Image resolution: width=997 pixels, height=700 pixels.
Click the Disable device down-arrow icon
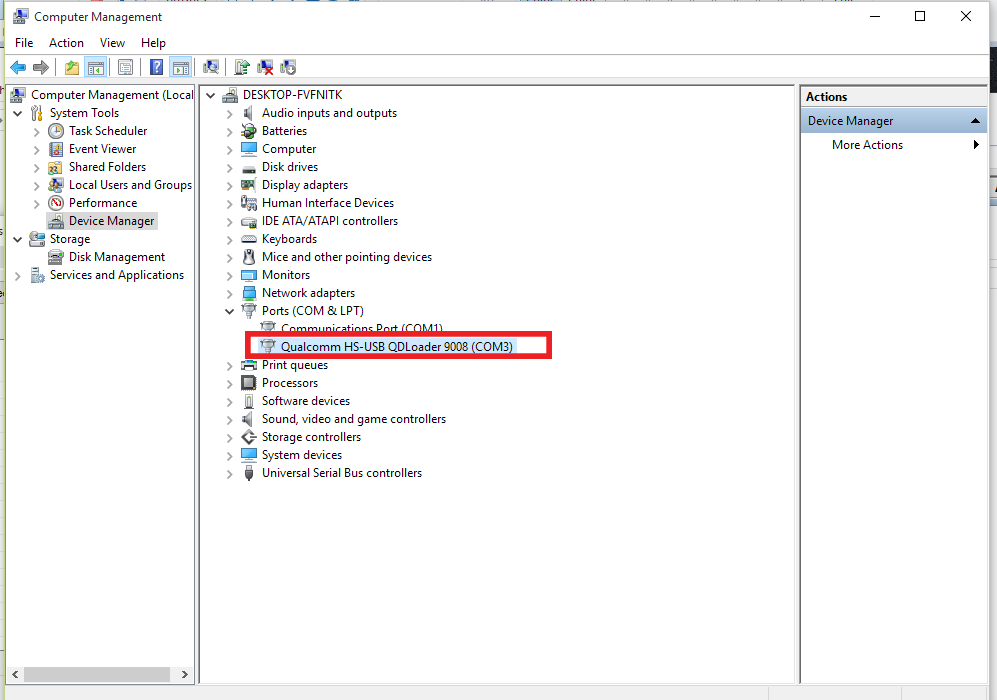[288, 68]
